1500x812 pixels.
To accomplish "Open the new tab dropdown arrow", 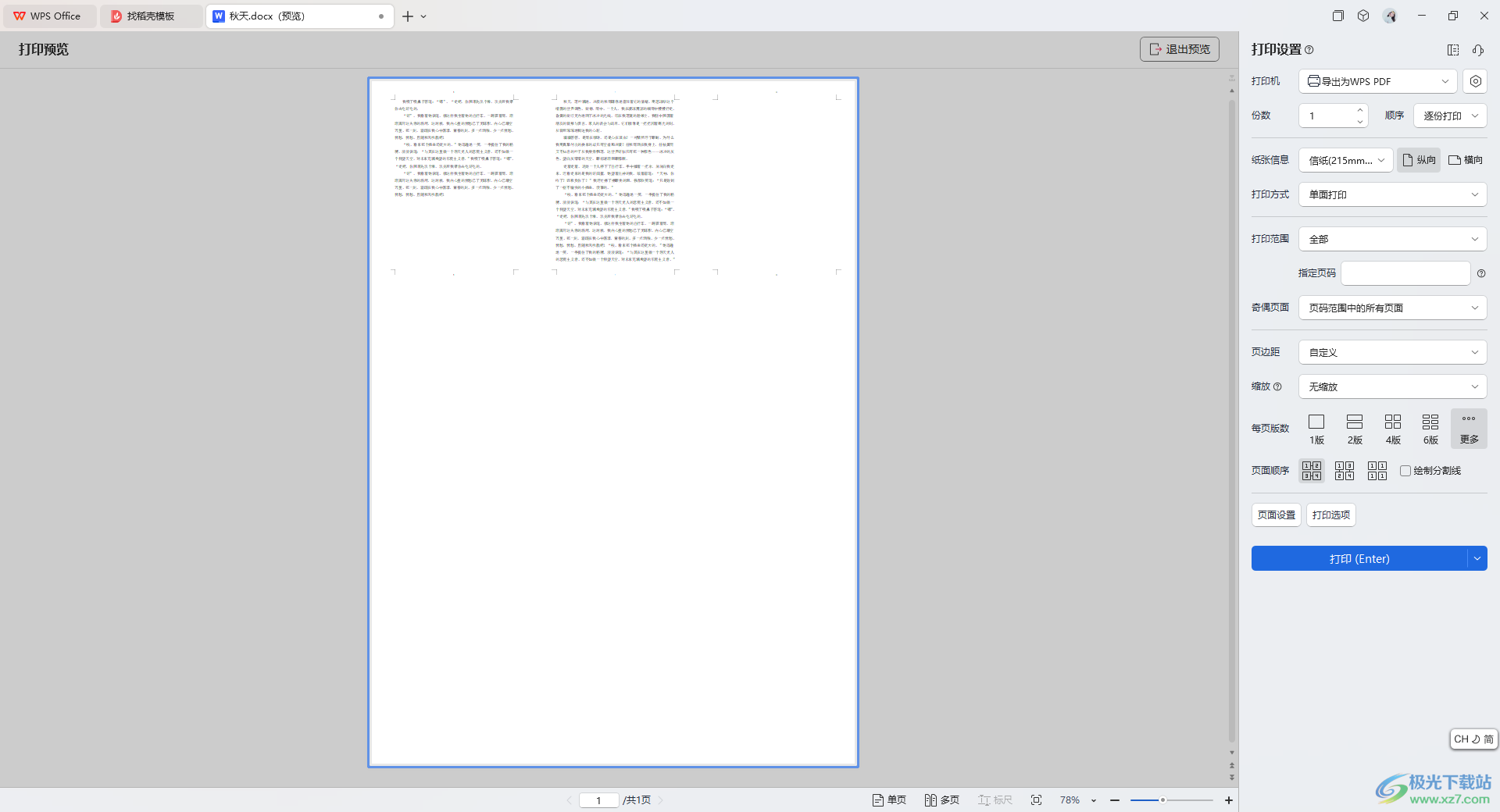I will coord(423,16).
